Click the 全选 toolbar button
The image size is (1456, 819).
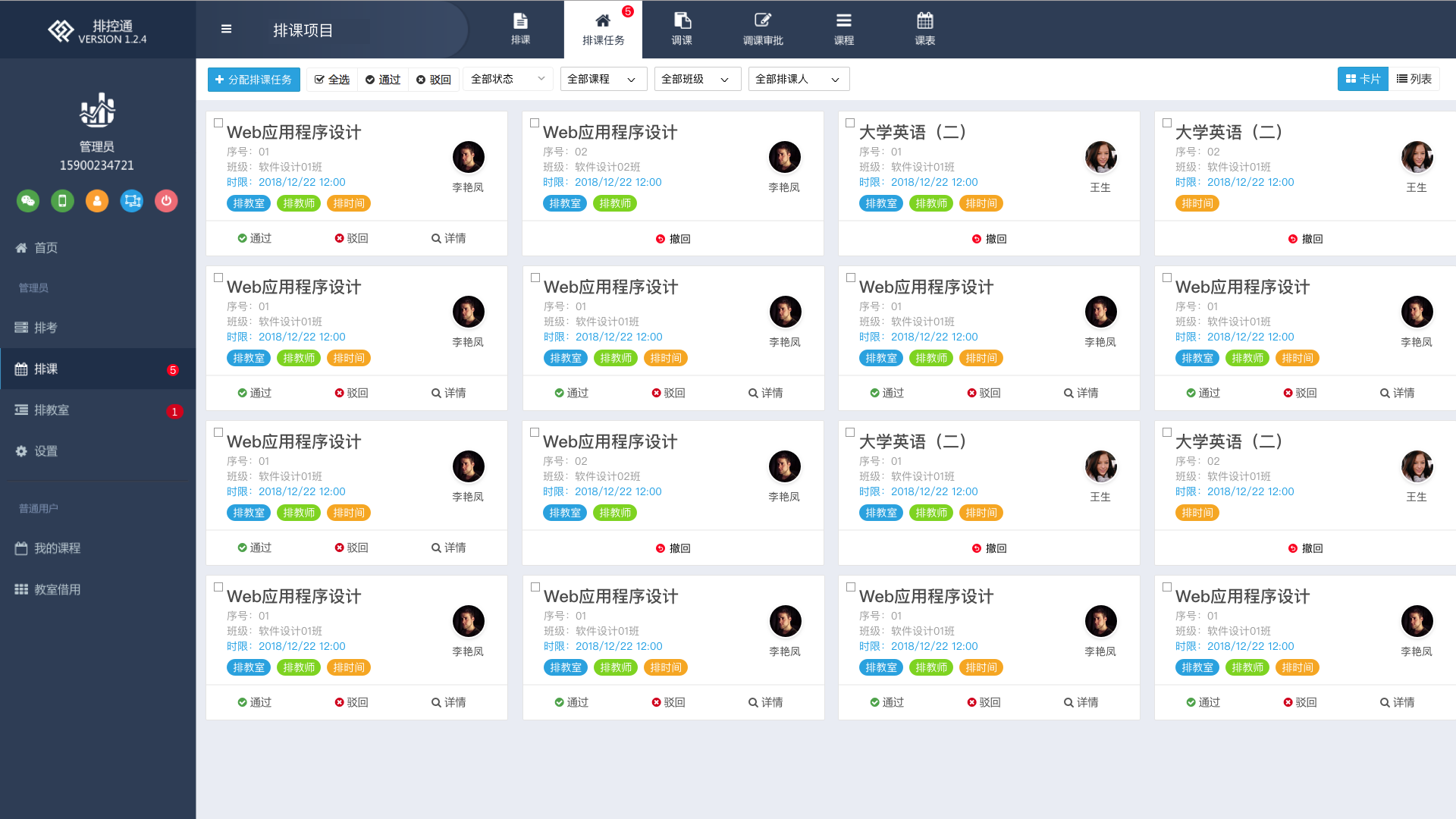(x=332, y=79)
